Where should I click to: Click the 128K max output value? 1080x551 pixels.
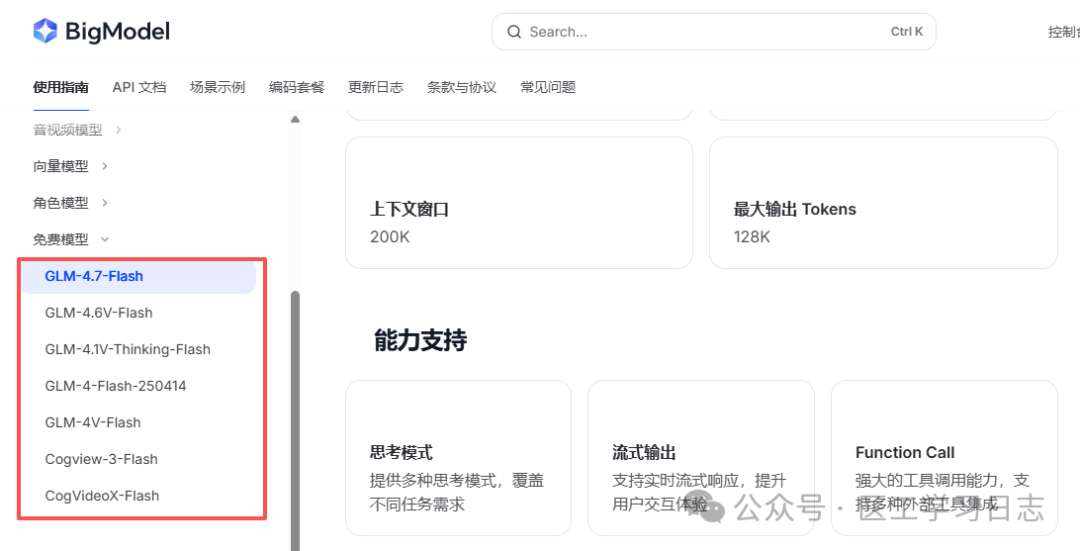[x=752, y=237]
